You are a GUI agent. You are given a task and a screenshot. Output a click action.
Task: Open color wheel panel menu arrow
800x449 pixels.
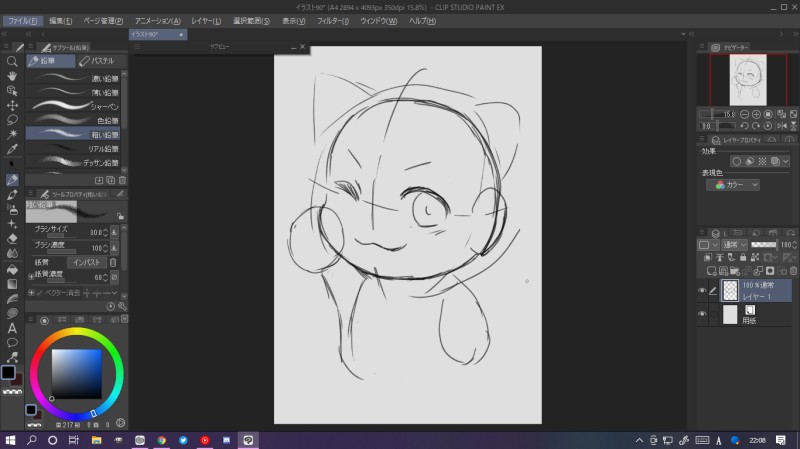(x=124, y=319)
